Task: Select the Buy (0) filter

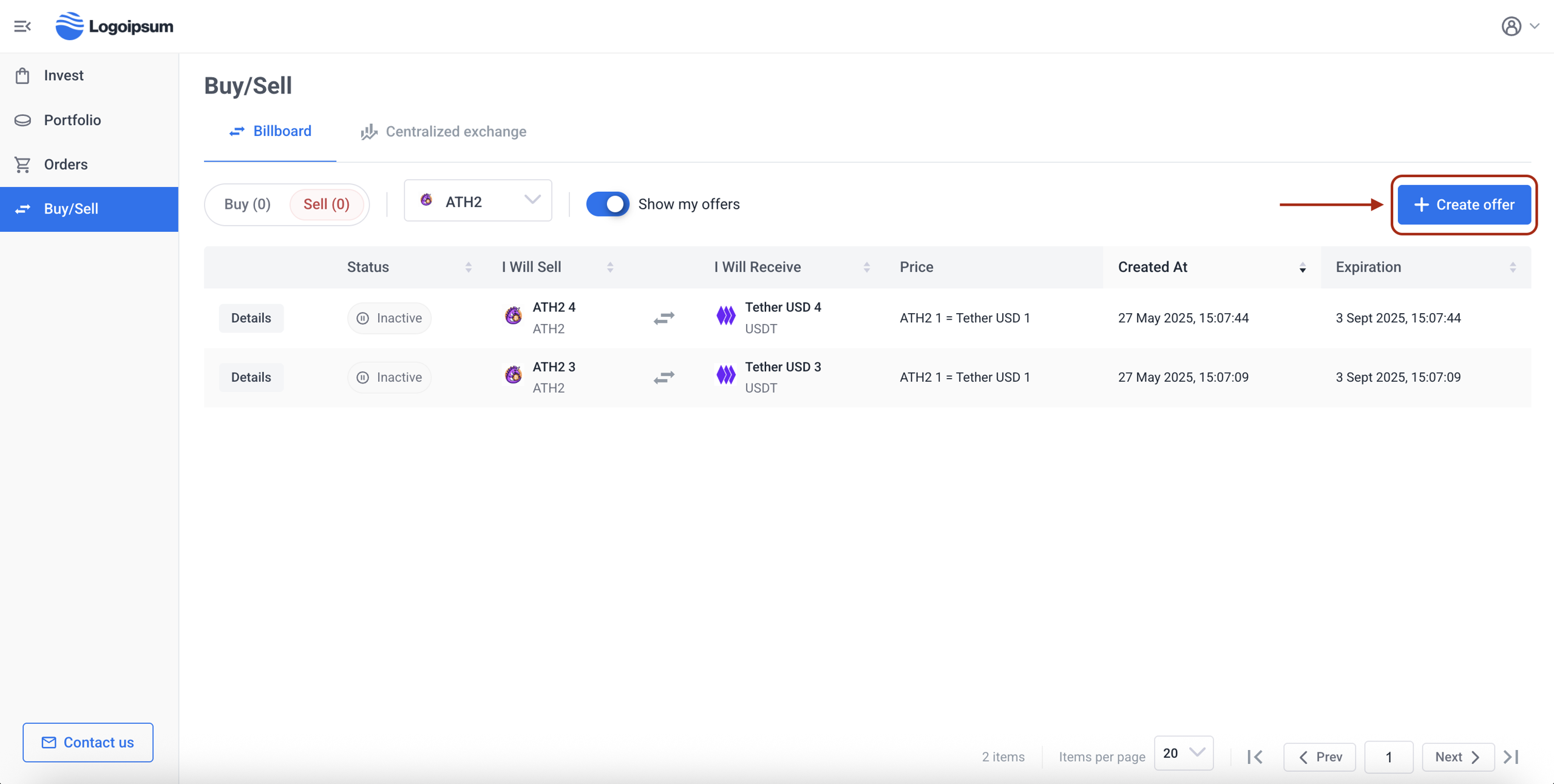Action: tap(247, 204)
